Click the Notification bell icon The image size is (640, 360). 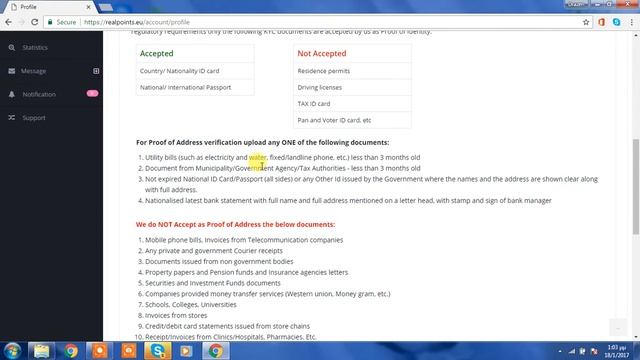(x=11, y=94)
